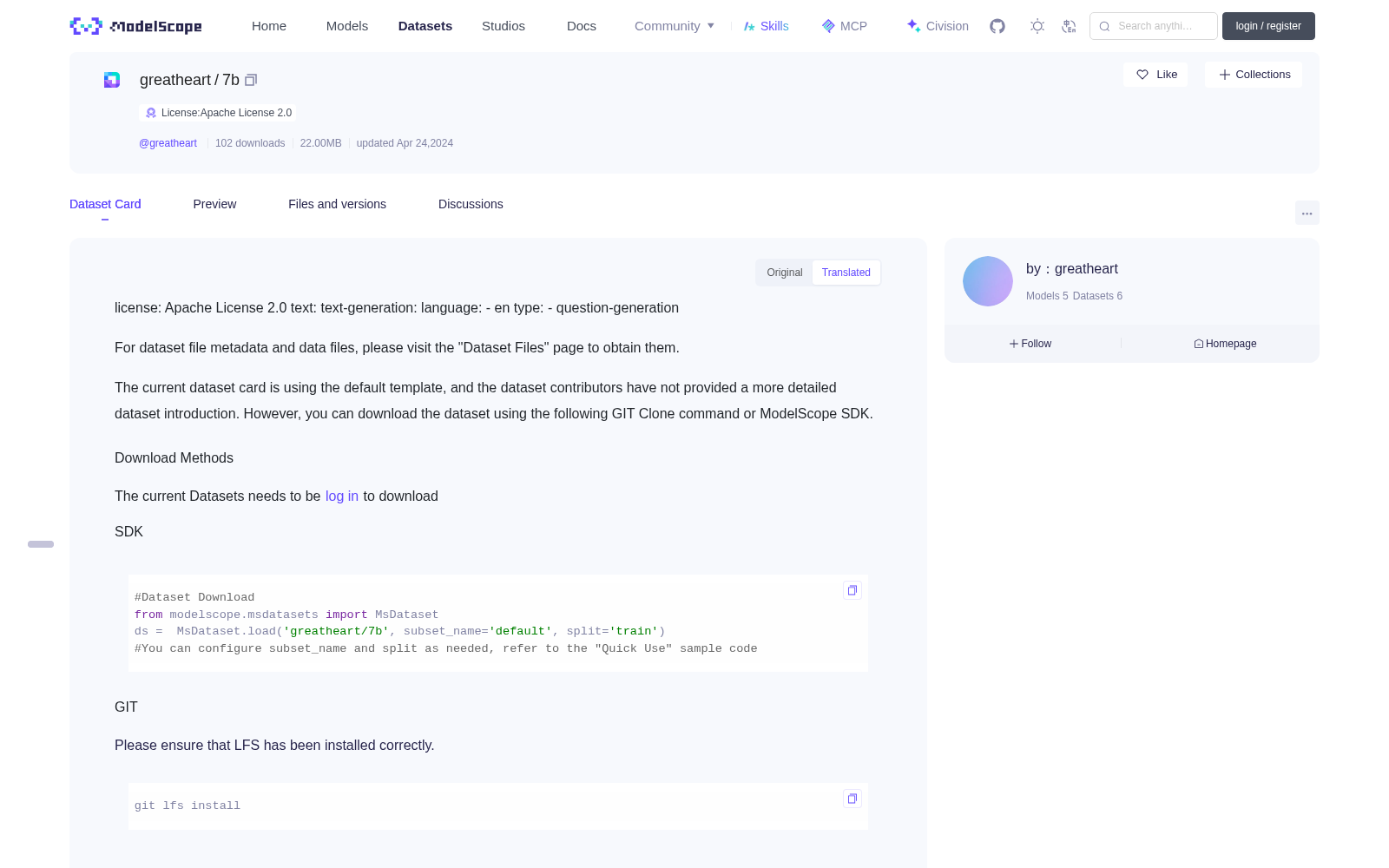Select the Preview tab
Image resolution: width=1389 pixels, height=868 pixels.
214,204
